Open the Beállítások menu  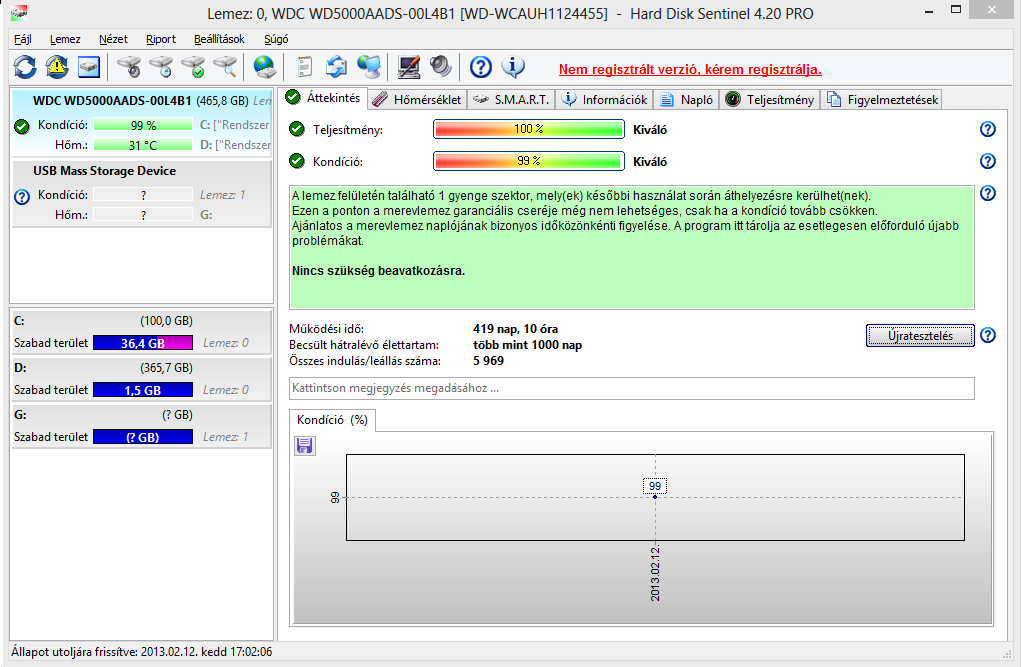219,39
